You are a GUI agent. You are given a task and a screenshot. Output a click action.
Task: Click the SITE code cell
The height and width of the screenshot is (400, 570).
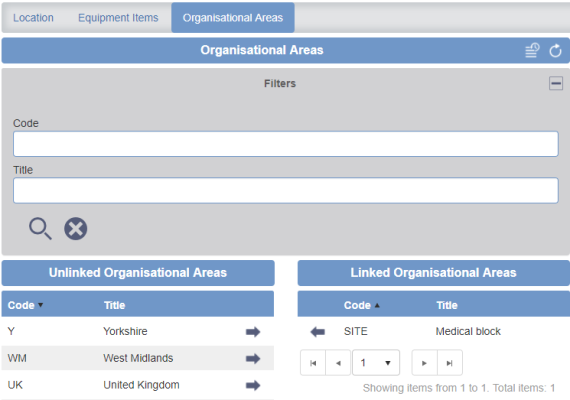pos(356,331)
